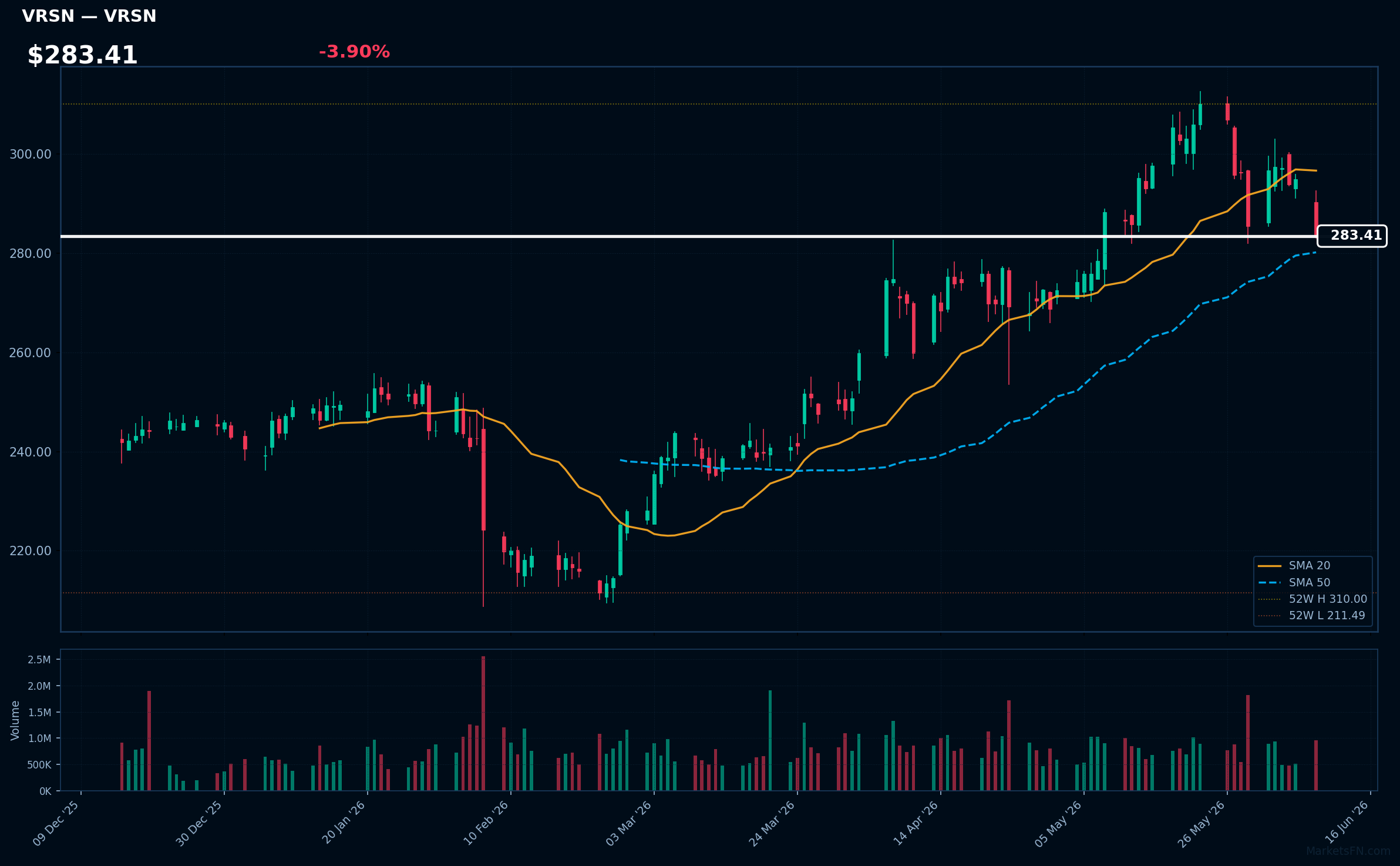Viewport: 1400px width, 866px height.
Task: Click the 20 Jan '26 date label
Action: click(x=344, y=823)
